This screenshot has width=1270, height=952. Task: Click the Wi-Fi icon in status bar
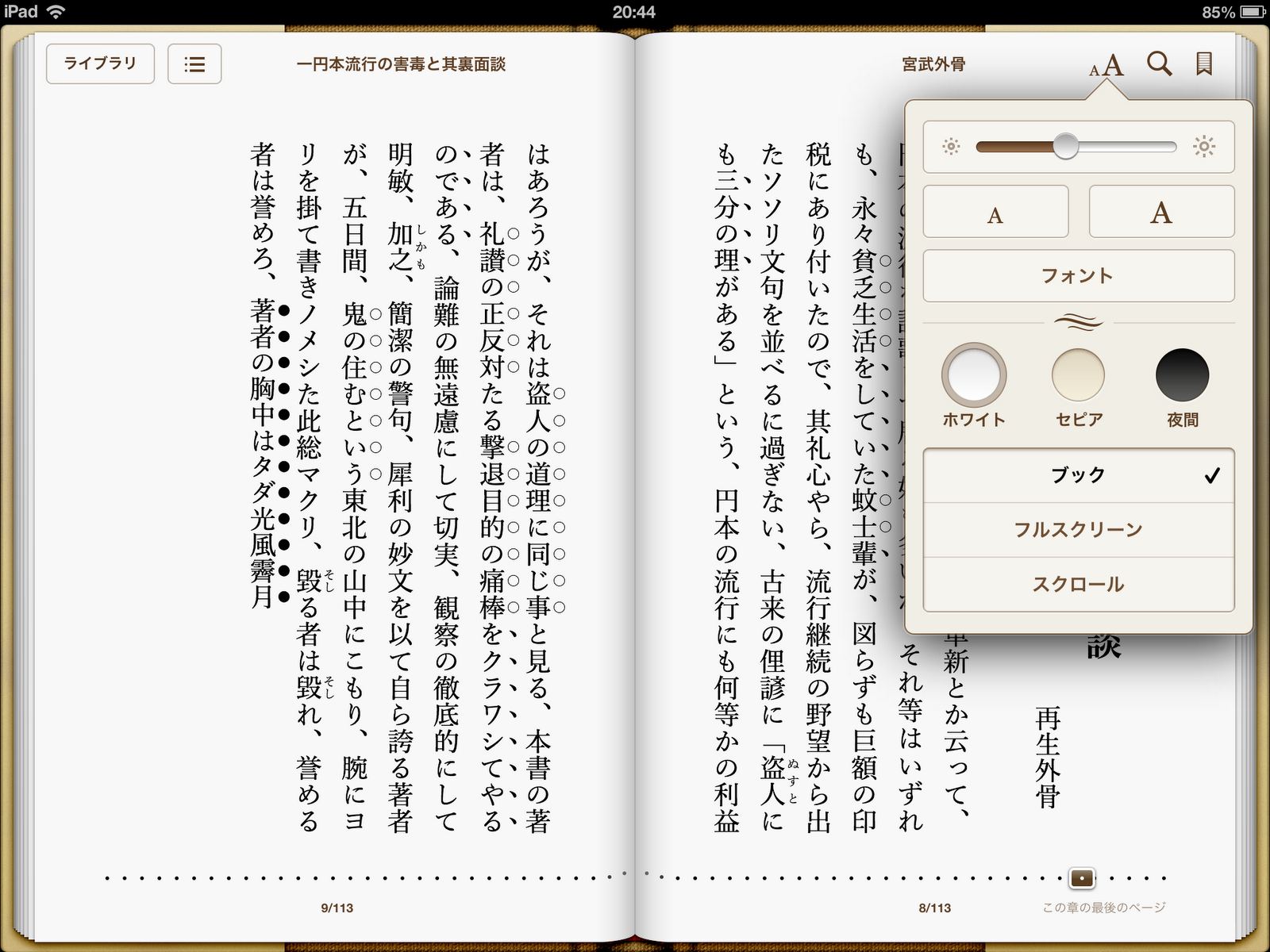click(x=56, y=12)
